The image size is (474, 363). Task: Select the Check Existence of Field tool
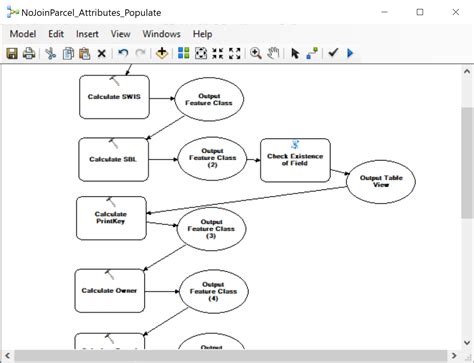pos(295,160)
